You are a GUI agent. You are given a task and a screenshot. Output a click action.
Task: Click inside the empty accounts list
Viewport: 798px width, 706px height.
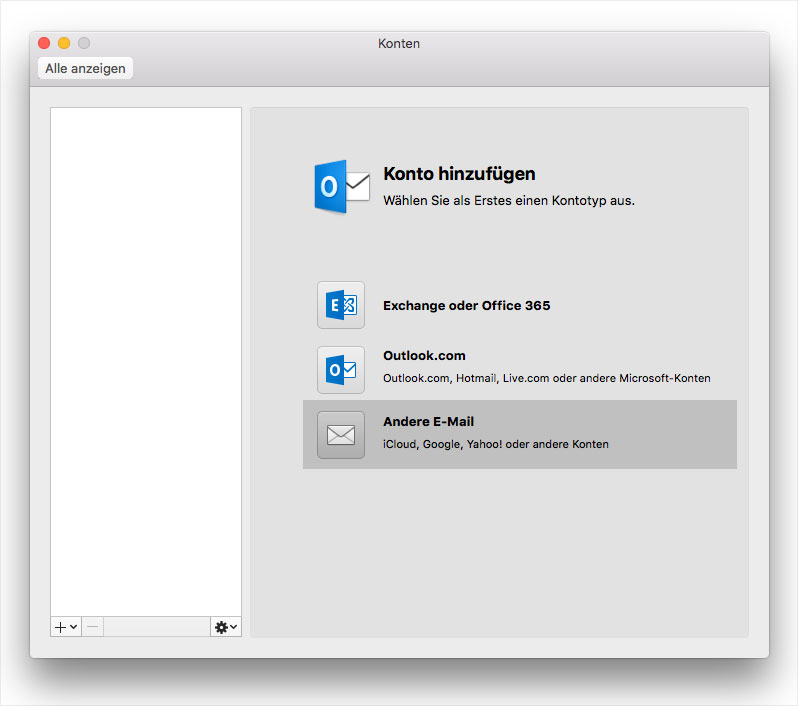click(146, 361)
